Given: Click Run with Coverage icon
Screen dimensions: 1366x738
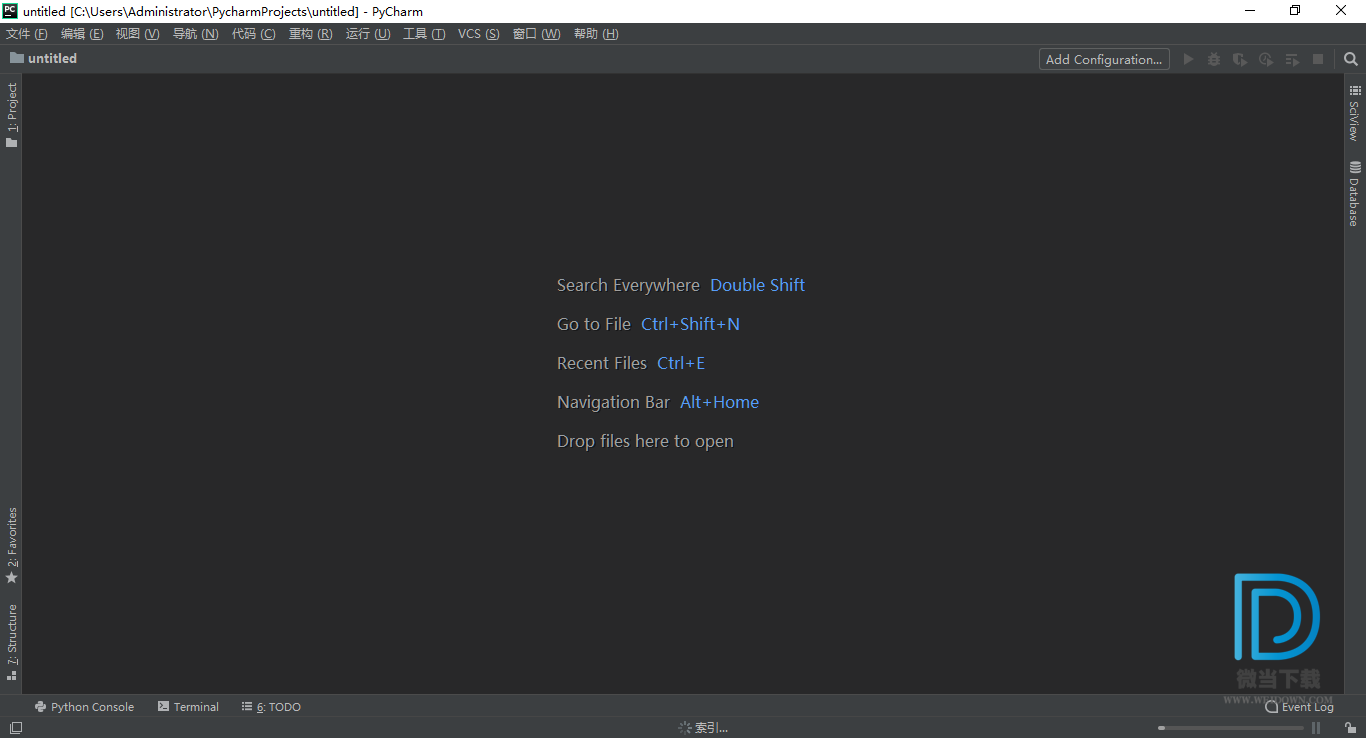Looking at the screenshot, I should click(x=1240, y=59).
